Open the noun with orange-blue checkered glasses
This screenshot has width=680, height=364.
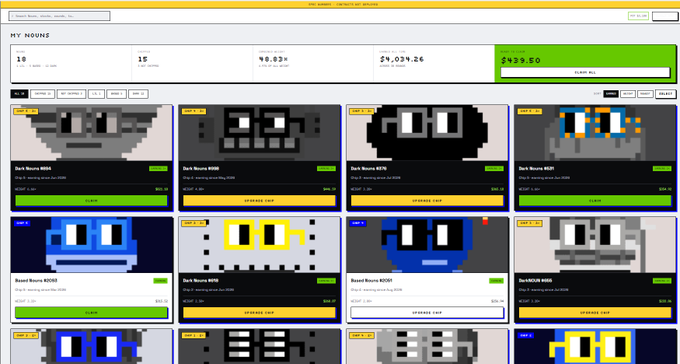pos(595,133)
